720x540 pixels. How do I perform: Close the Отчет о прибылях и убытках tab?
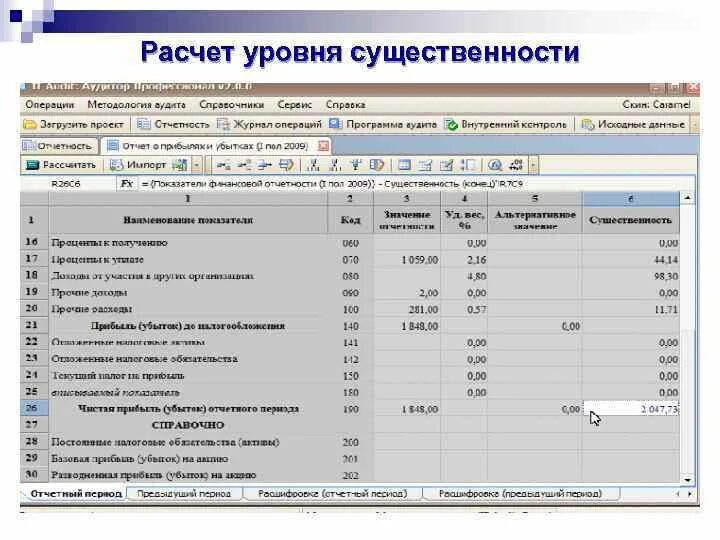pyautogui.click(x=323, y=146)
